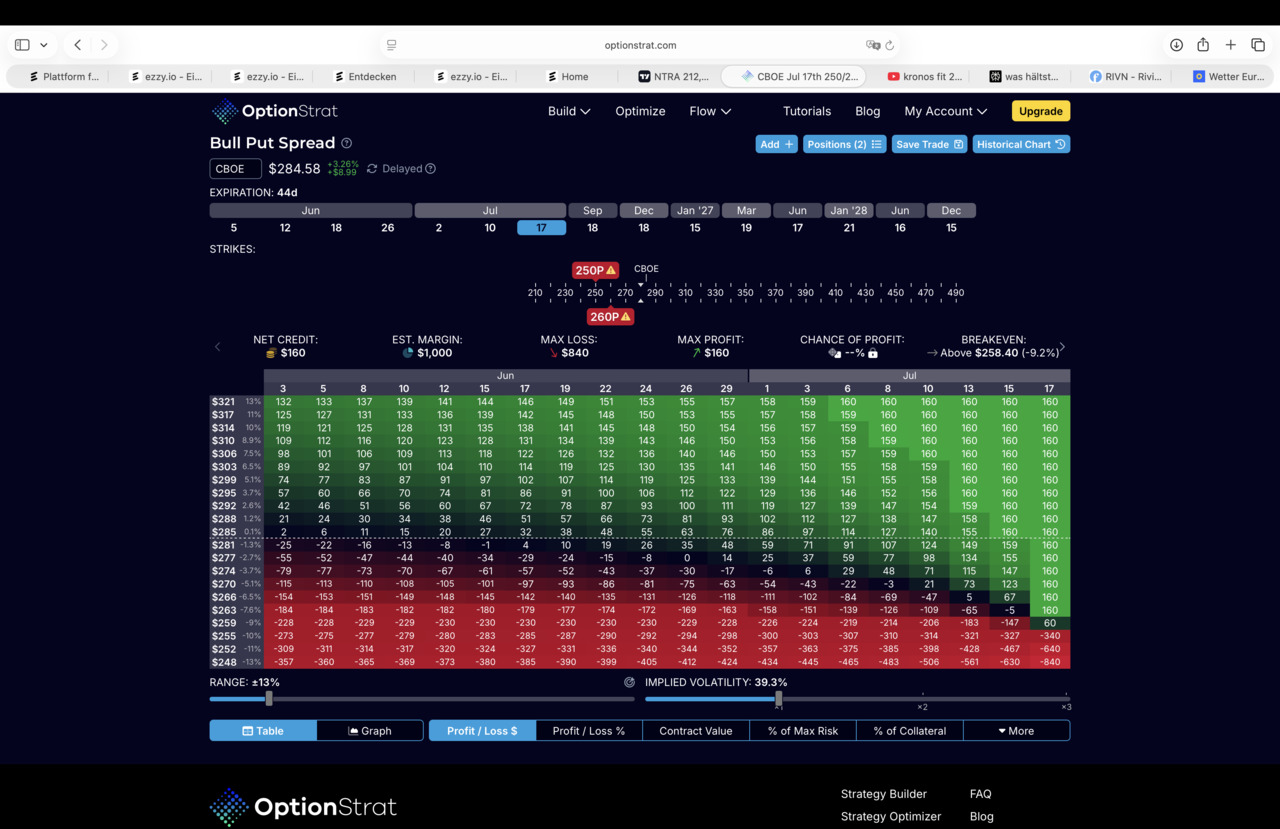This screenshot has height=829, width=1280.
Task: Switch to Graph view
Action: pos(370,731)
